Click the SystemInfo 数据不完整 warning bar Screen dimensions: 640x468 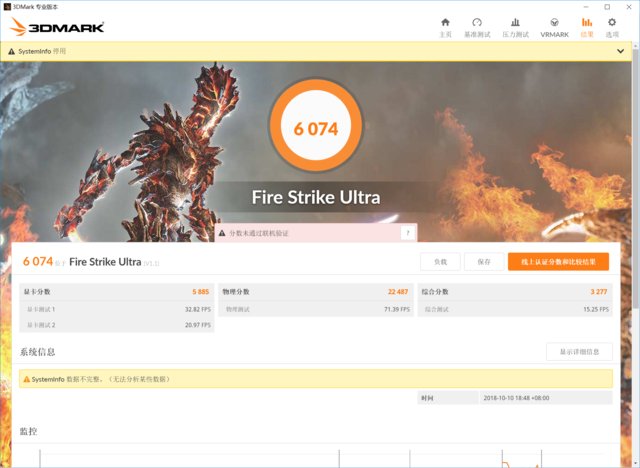coord(316,379)
